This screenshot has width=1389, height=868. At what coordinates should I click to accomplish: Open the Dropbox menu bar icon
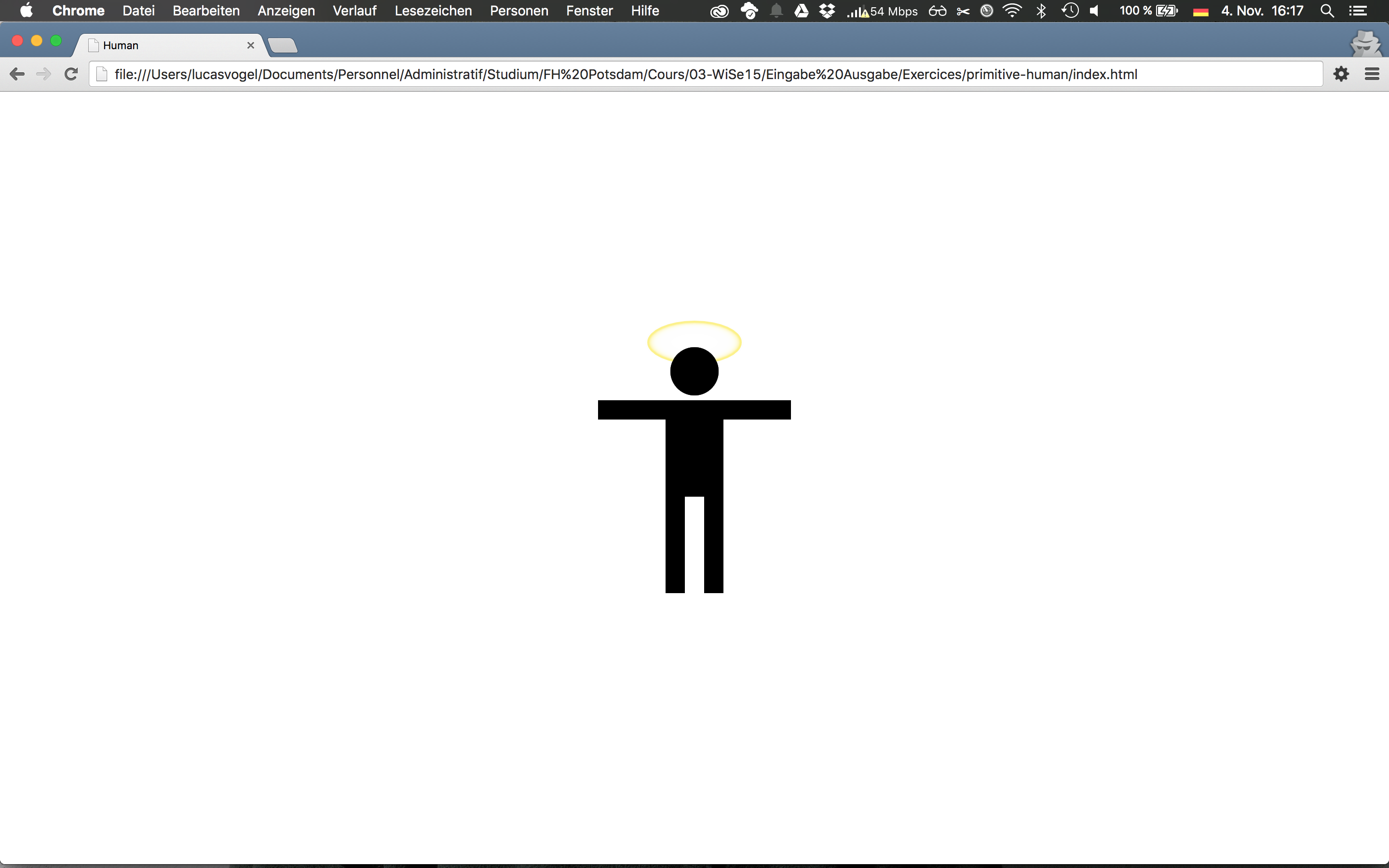tap(827, 11)
